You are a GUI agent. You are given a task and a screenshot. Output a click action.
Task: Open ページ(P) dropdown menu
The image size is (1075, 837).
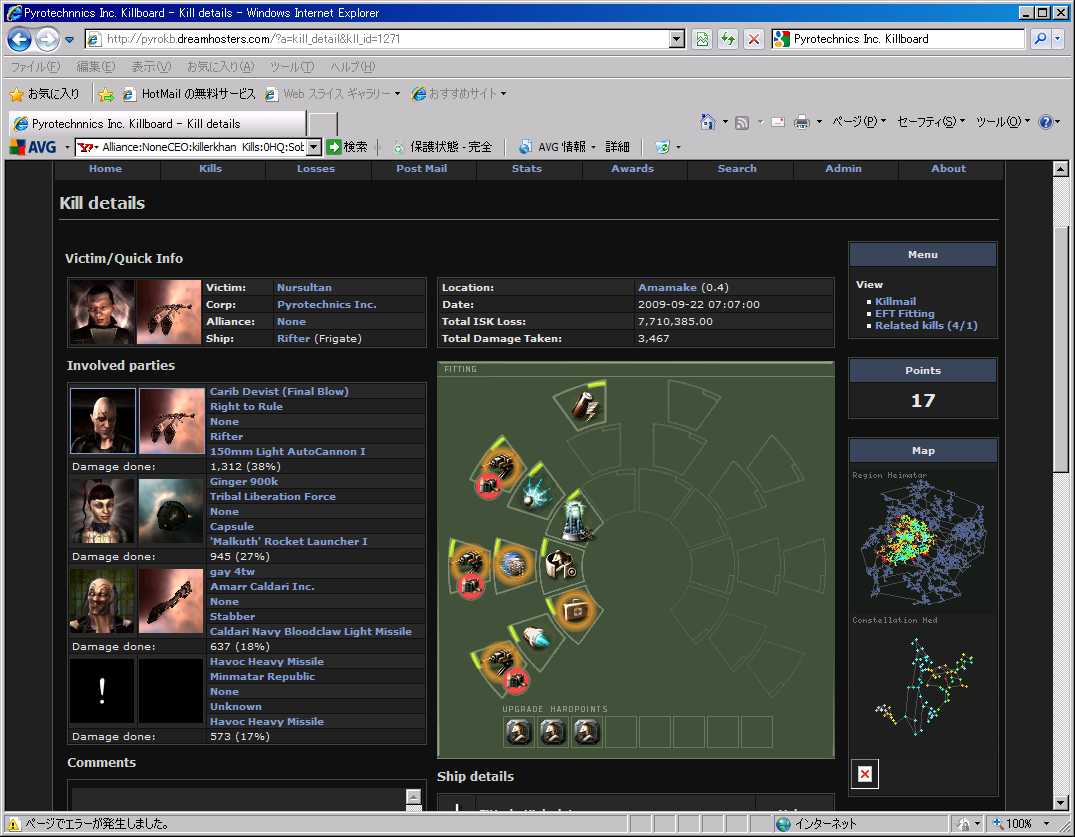point(859,121)
